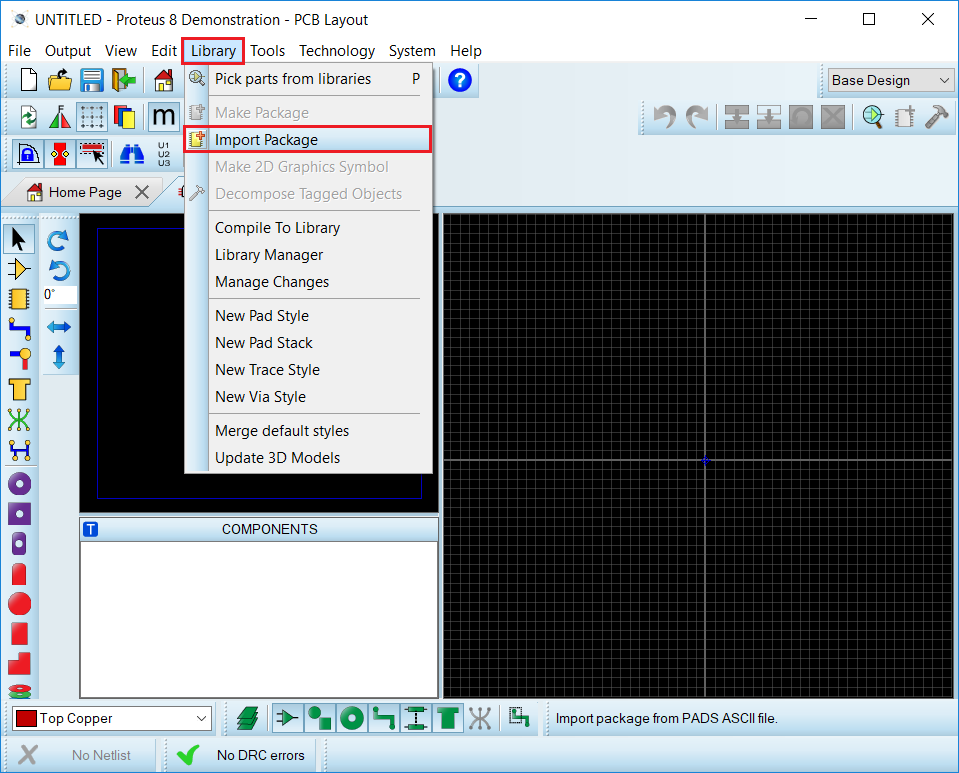Close the Home Page tab
The height and width of the screenshot is (773, 959).
point(141,192)
